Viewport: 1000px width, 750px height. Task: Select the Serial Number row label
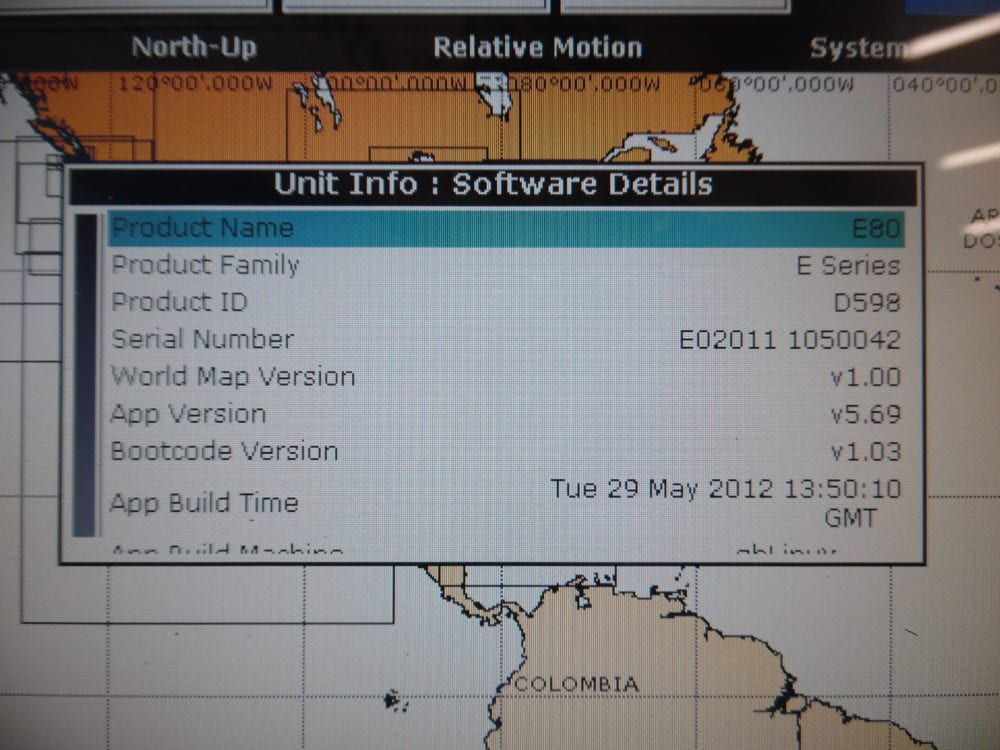click(x=203, y=339)
